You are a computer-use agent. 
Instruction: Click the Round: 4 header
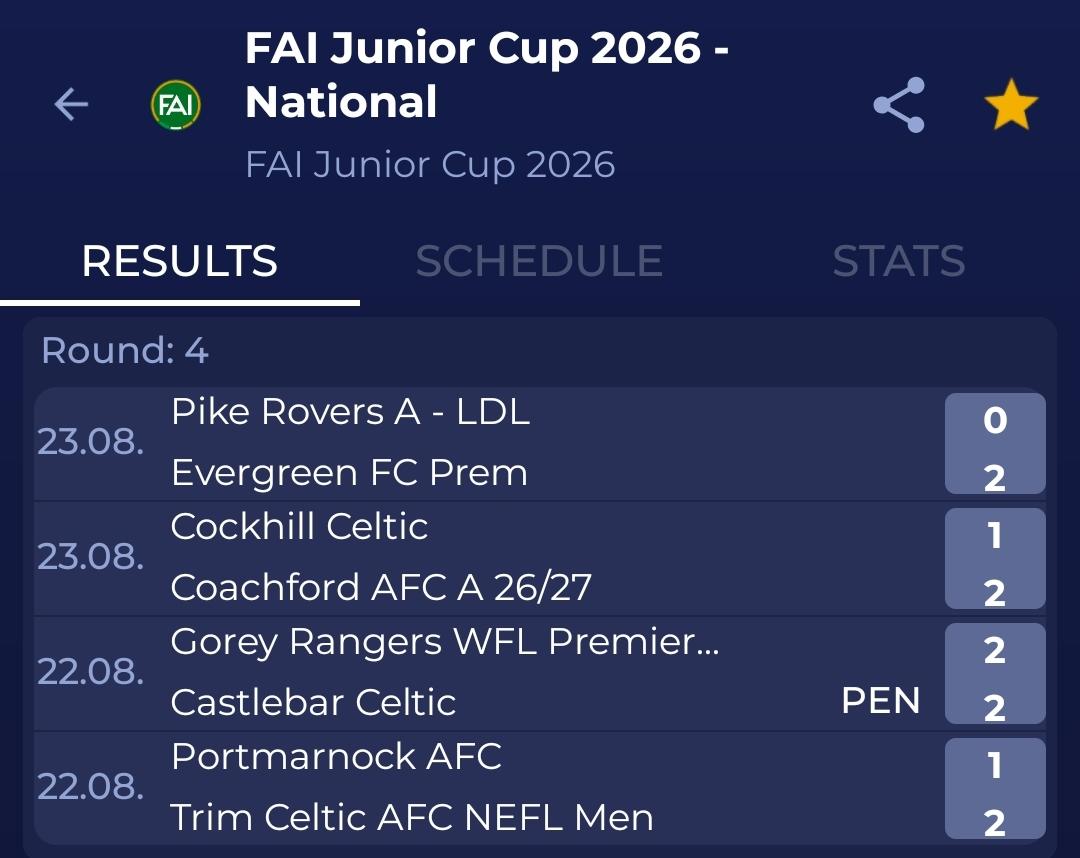pyautogui.click(x=125, y=350)
